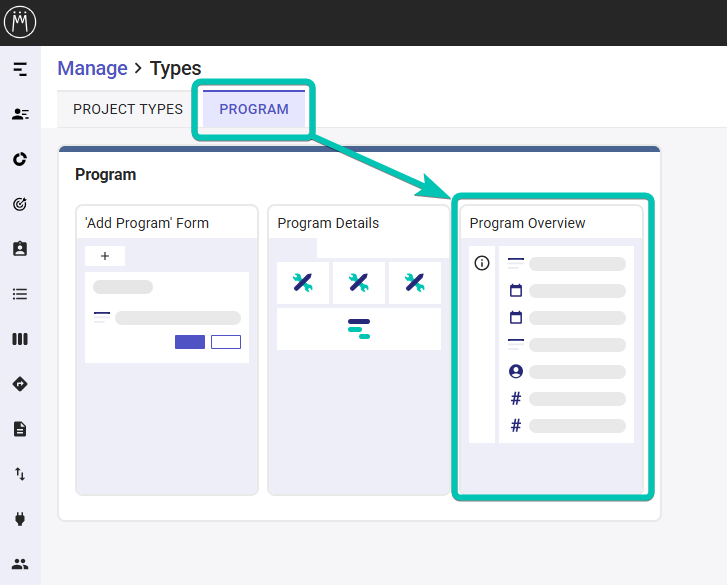
Task: Open the ID badge sidebar icon
Action: coord(20,249)
